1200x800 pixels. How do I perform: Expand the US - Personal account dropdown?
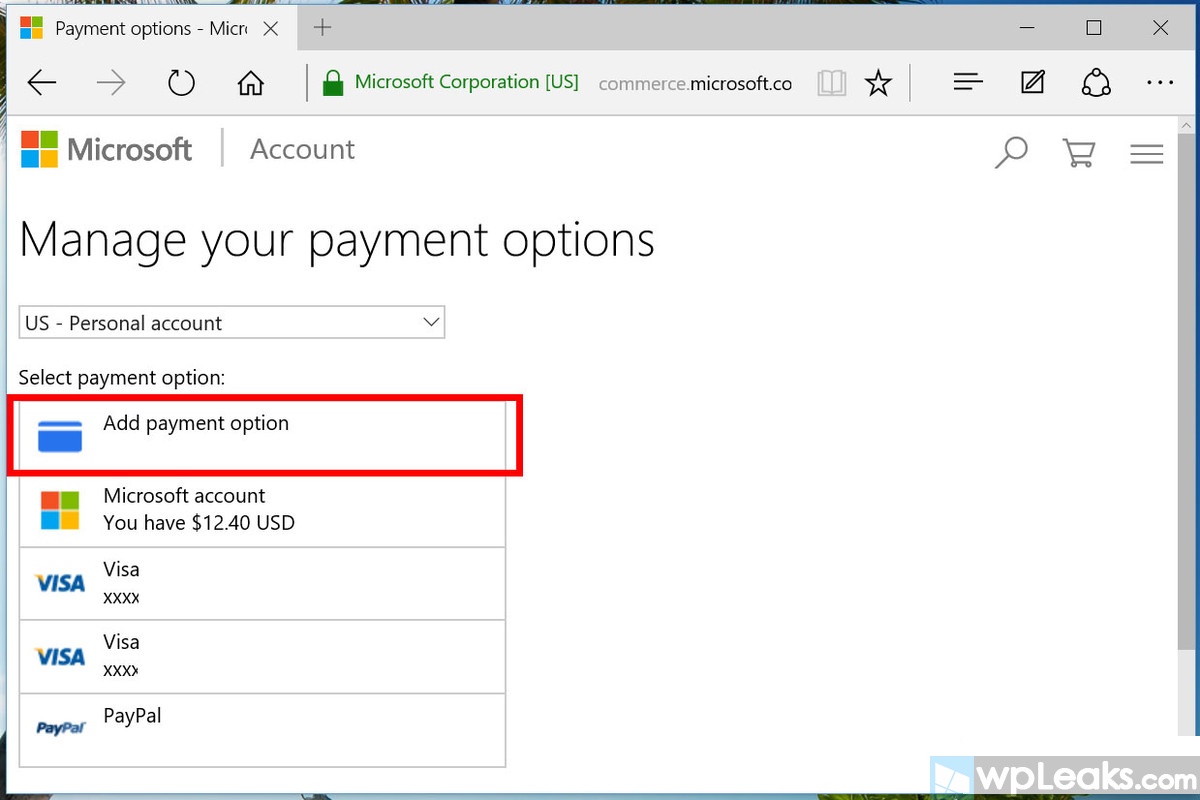[x=232, y=323]
